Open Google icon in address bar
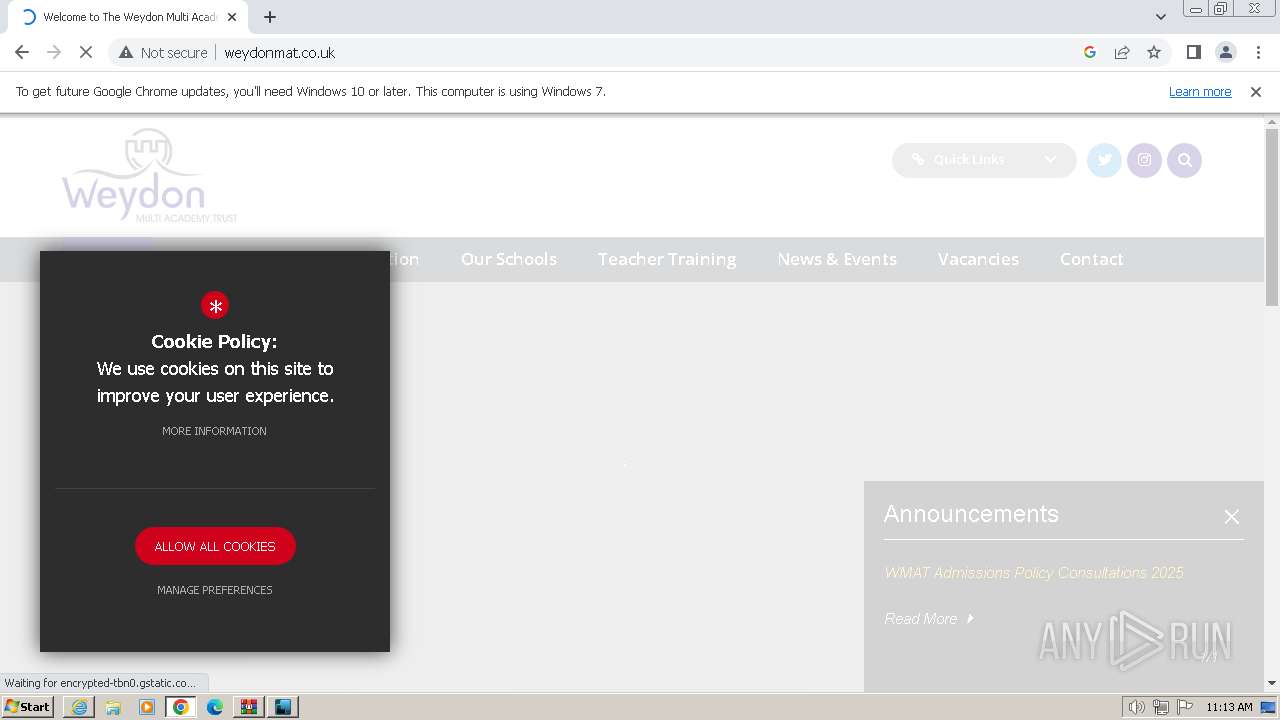Screen dimensions: 1280x720 click(x=1090, y=52)
